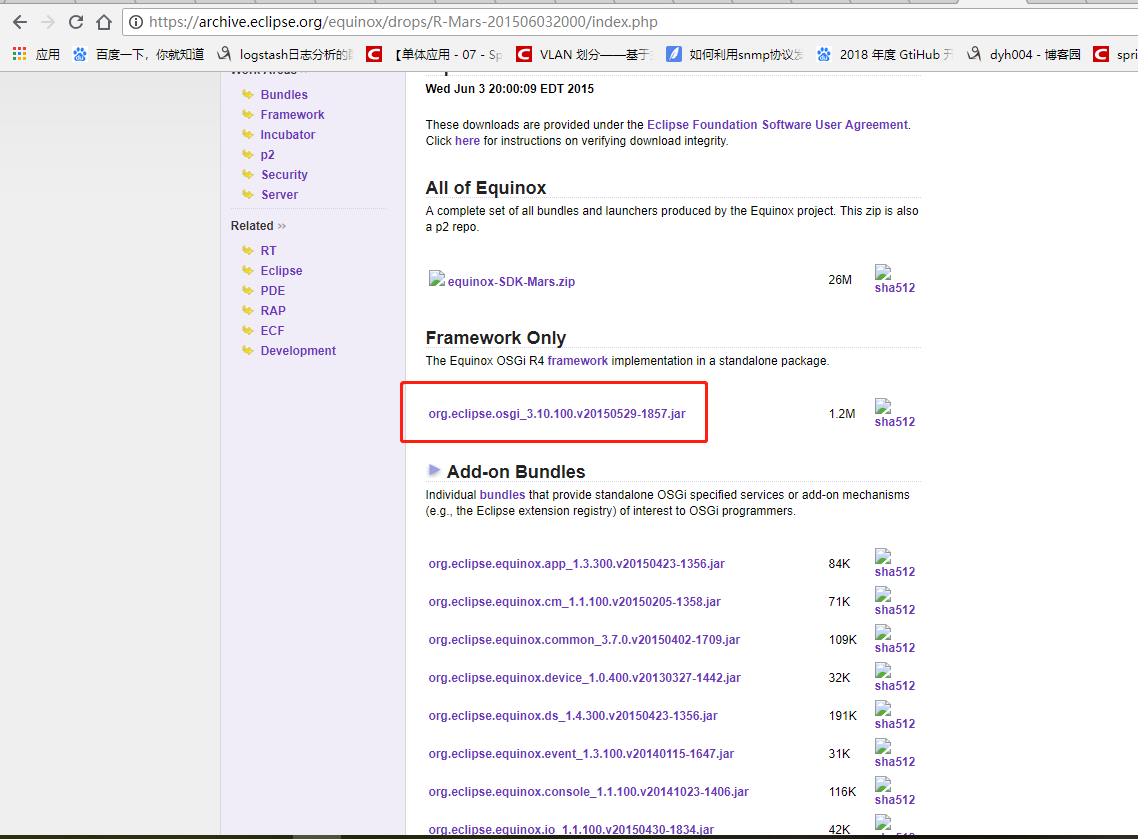The image size is (1138, 839).
Task: Open the 应用 apps bookmark
Action: coord(36,54)
